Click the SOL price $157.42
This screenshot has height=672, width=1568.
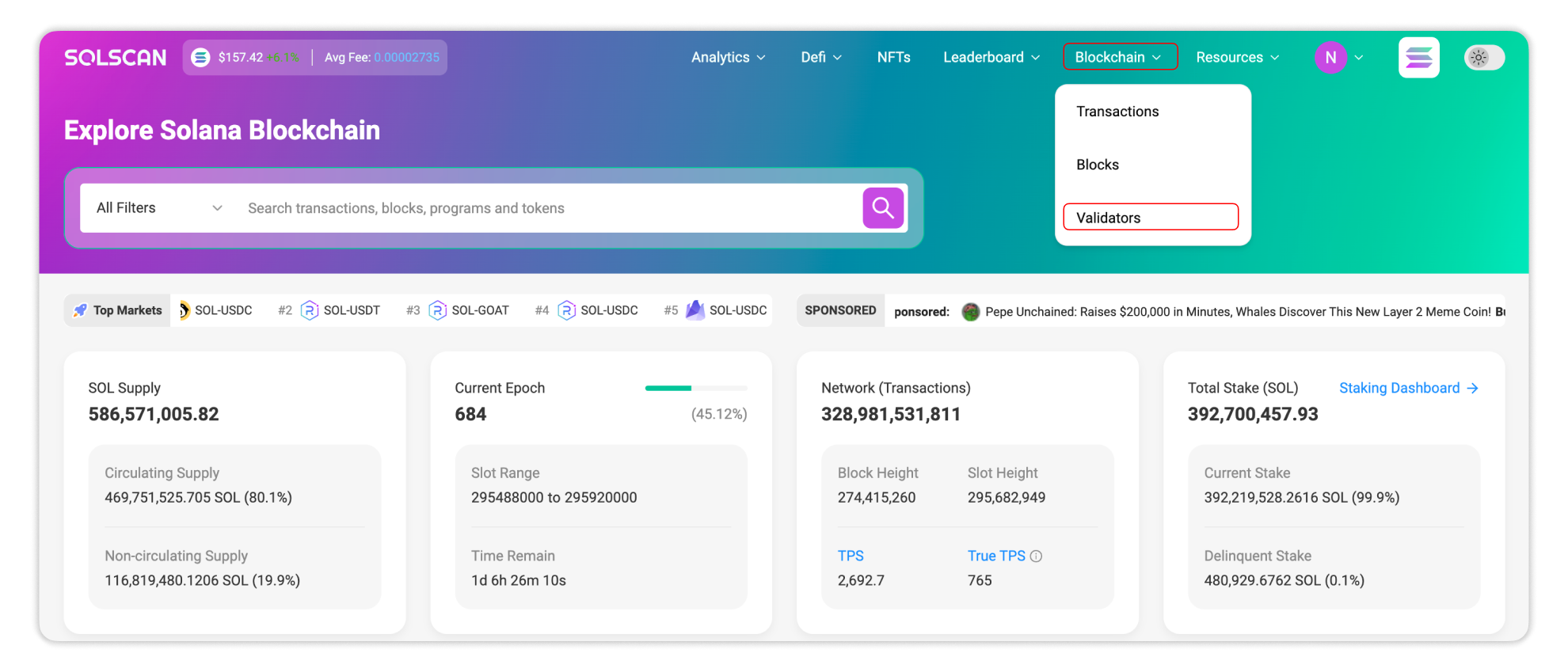[241, 58]
